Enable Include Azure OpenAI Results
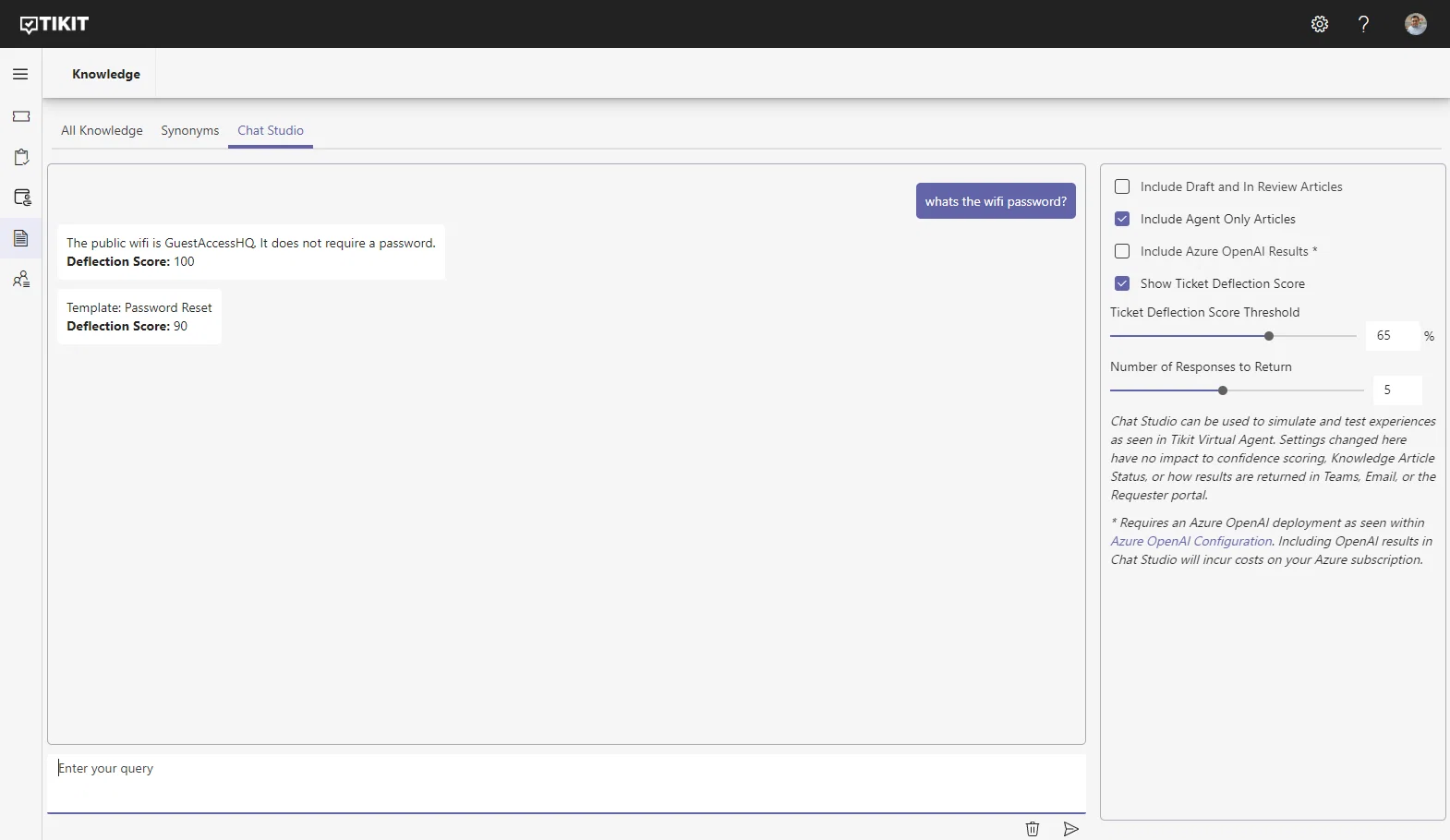 1122,251
